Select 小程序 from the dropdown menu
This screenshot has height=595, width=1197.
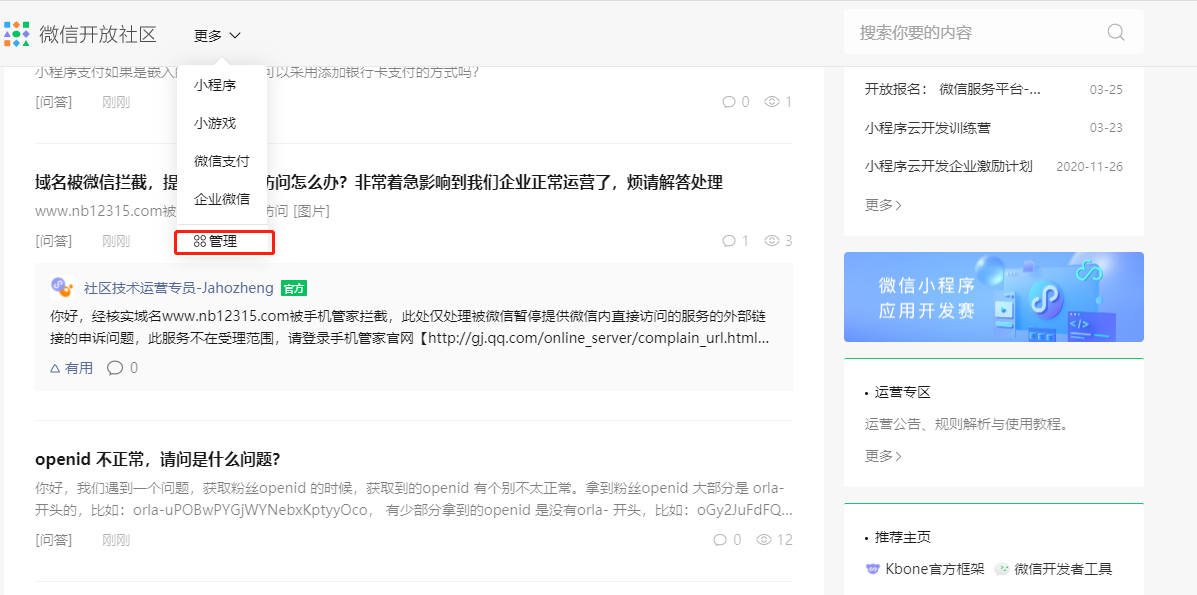pos(215,85)
